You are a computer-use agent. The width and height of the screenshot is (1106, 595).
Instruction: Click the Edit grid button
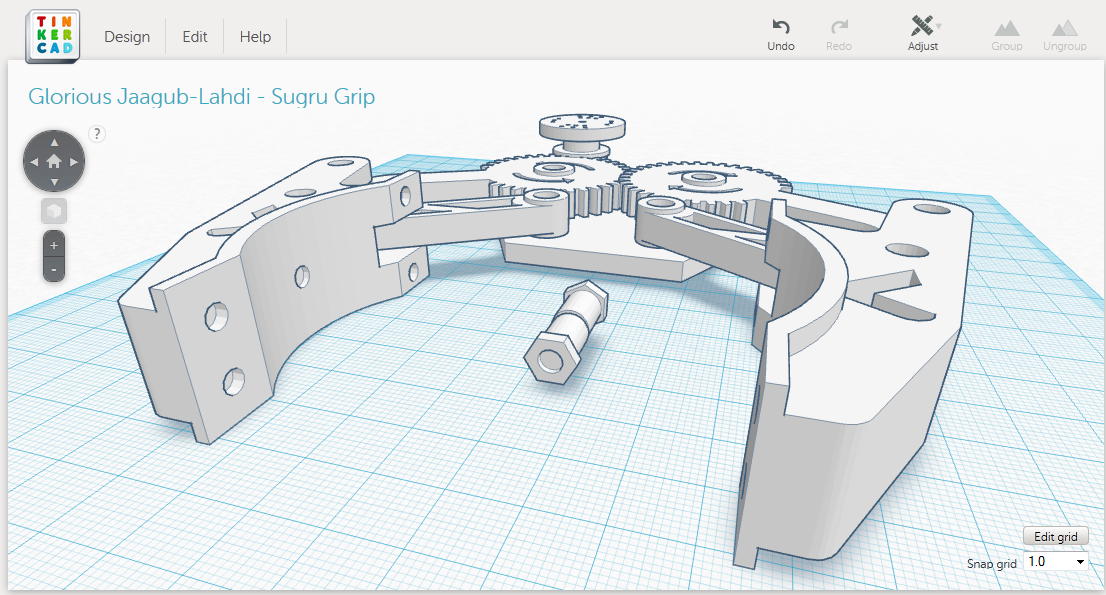tap(1055, 536)
